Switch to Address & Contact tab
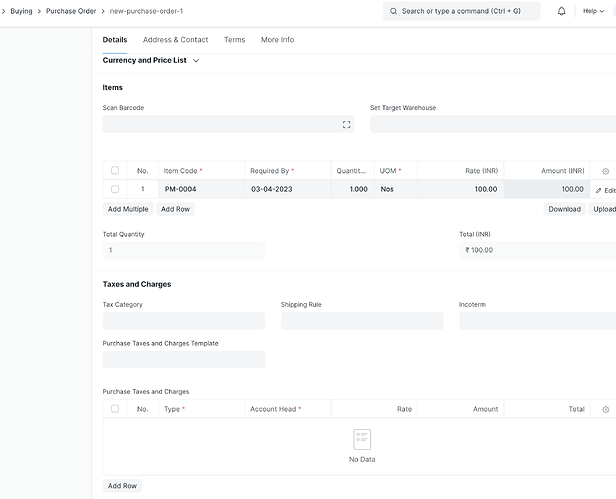The image size is (616, 499). pyautogui.click(x=175, y=40)
